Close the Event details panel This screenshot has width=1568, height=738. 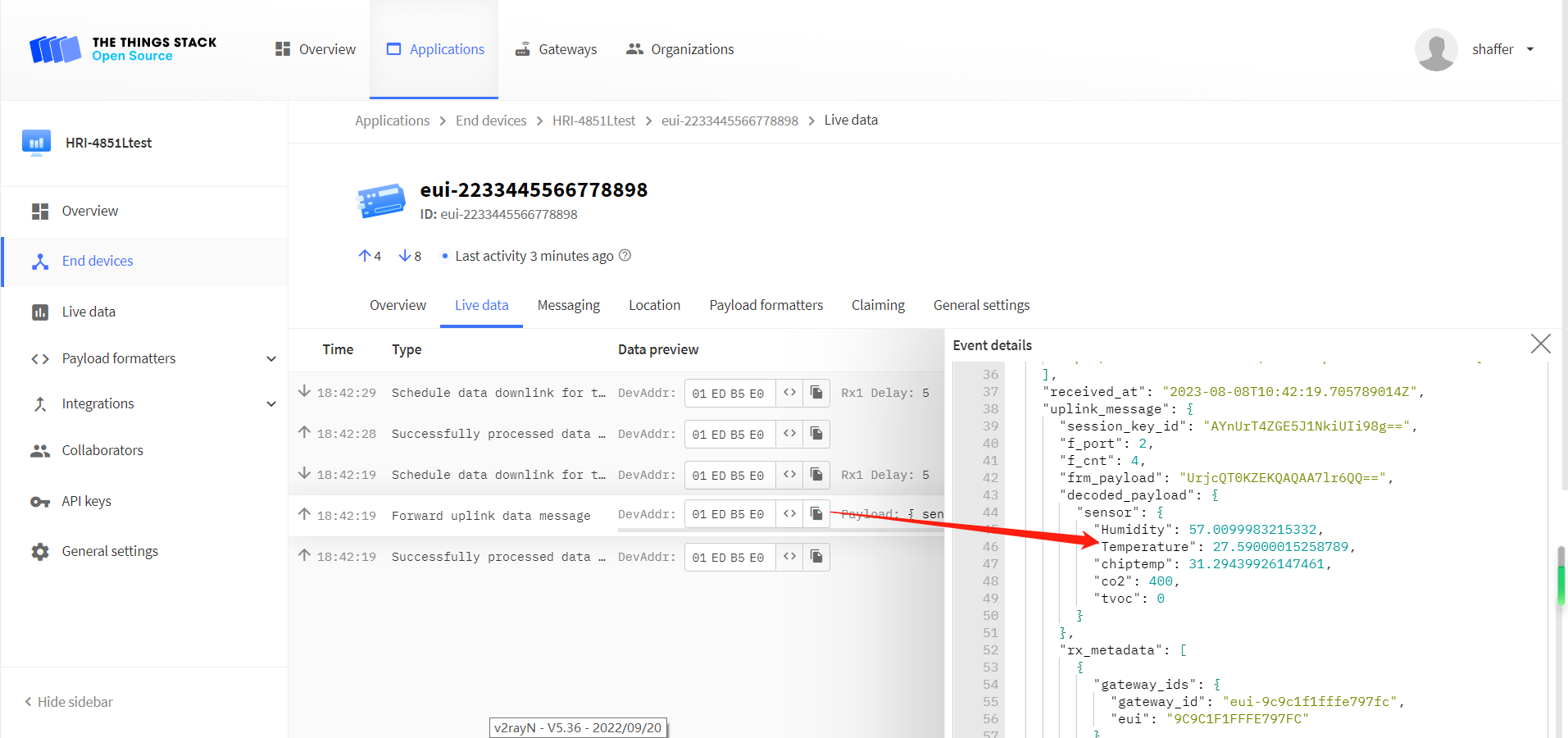[1540, 344]
